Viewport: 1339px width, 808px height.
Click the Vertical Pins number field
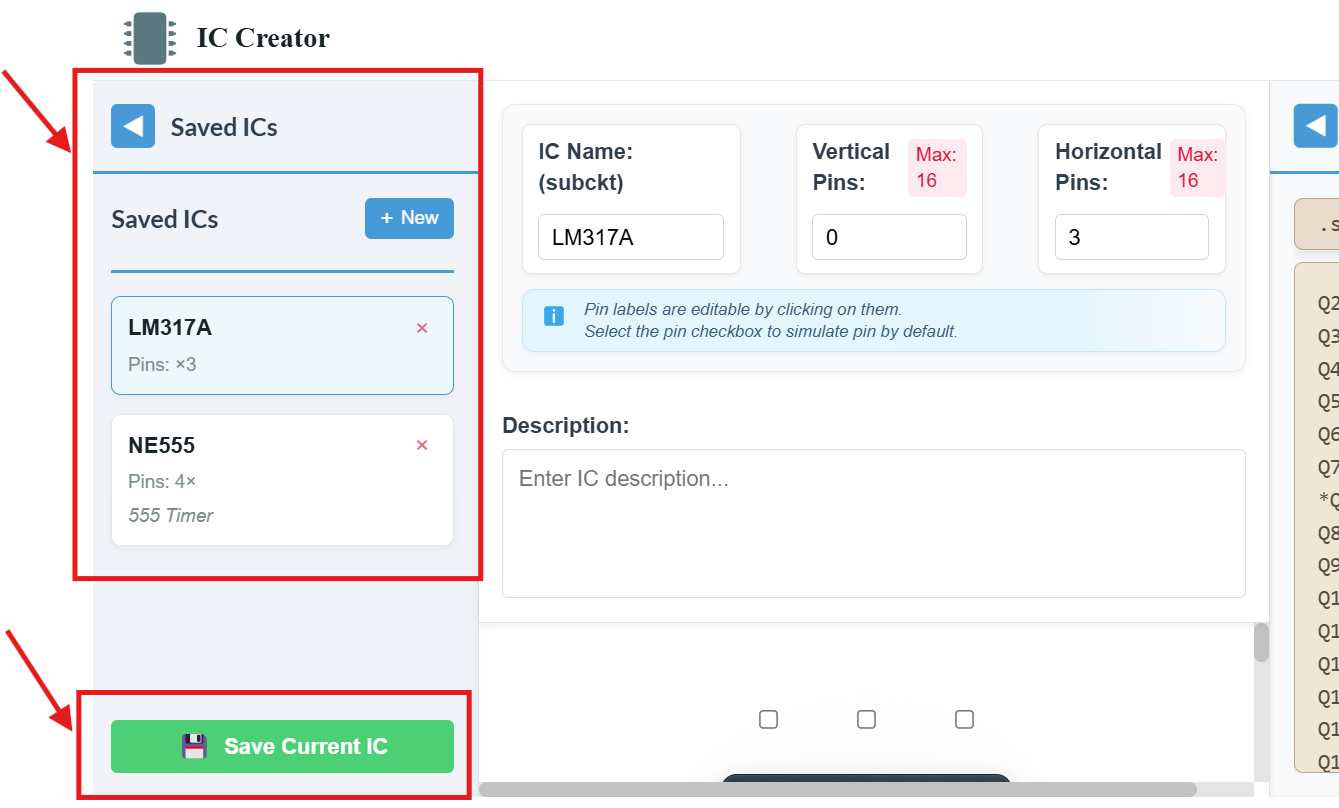coord(888,237)
